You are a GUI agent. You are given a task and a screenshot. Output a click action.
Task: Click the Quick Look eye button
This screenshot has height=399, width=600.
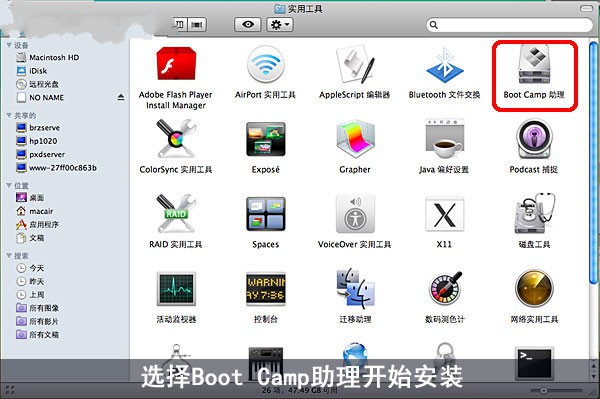[x=248, y=25]
